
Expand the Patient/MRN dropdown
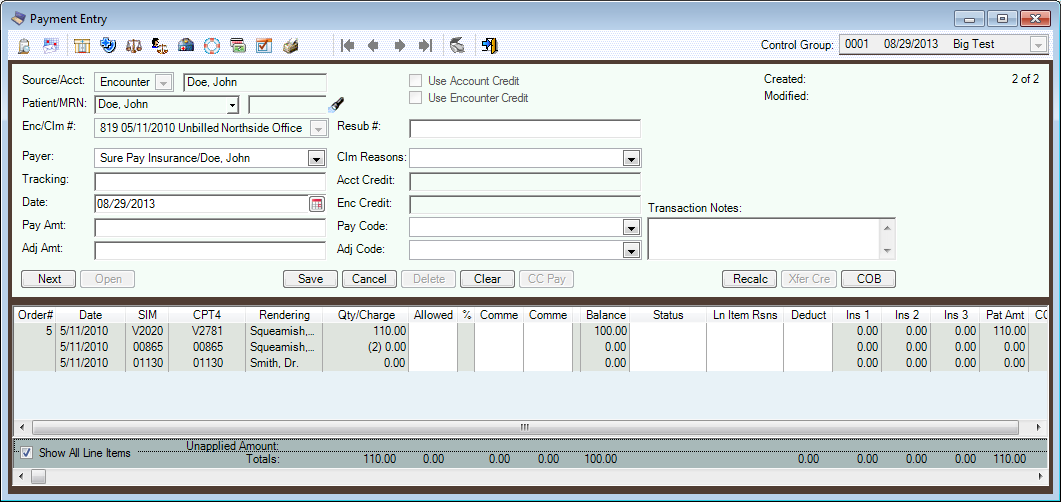click(x=233, y=105)
